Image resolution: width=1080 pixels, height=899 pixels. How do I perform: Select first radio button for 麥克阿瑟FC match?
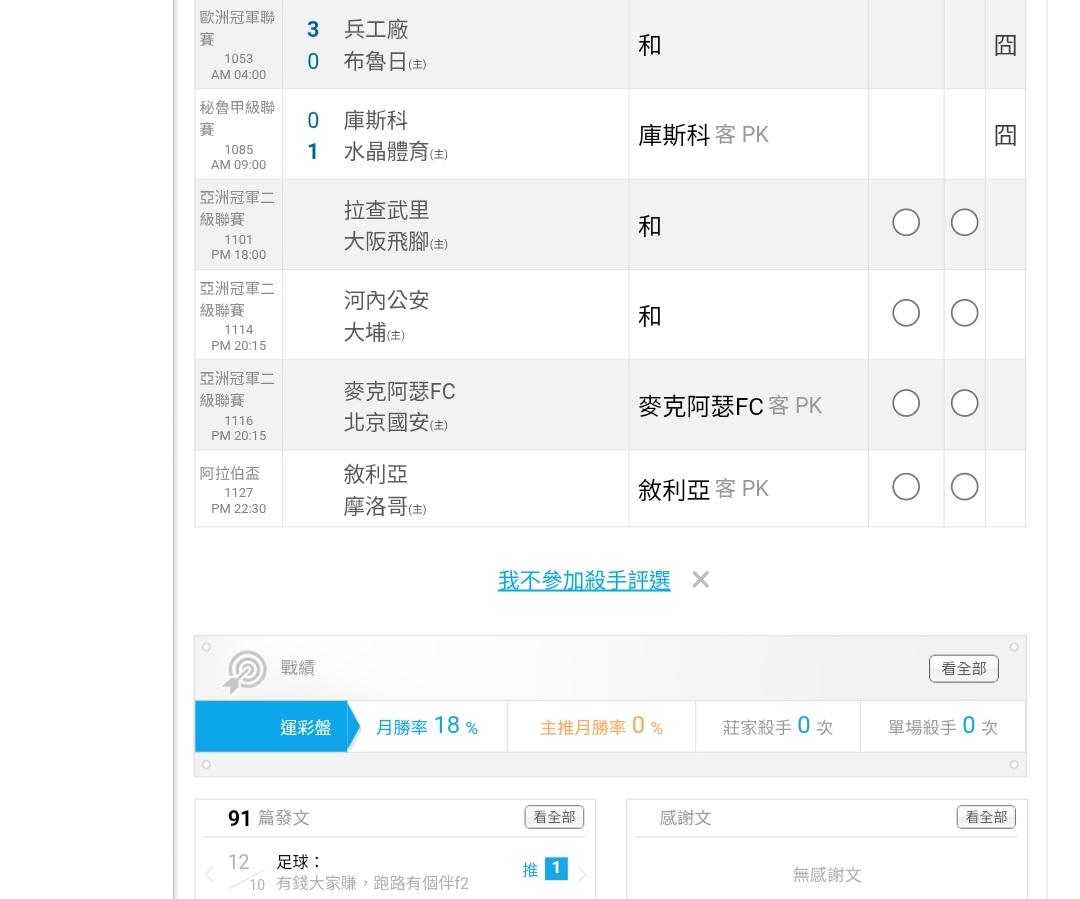click(x=906, y=403)
